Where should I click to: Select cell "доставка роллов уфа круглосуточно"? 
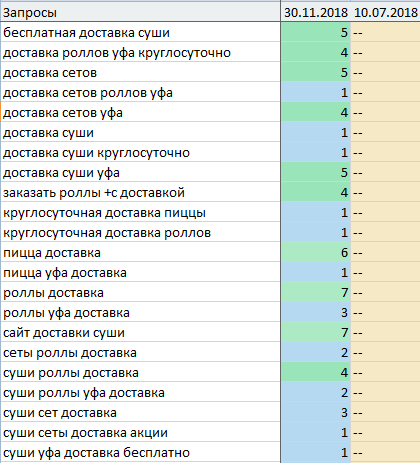click(140, 52)
